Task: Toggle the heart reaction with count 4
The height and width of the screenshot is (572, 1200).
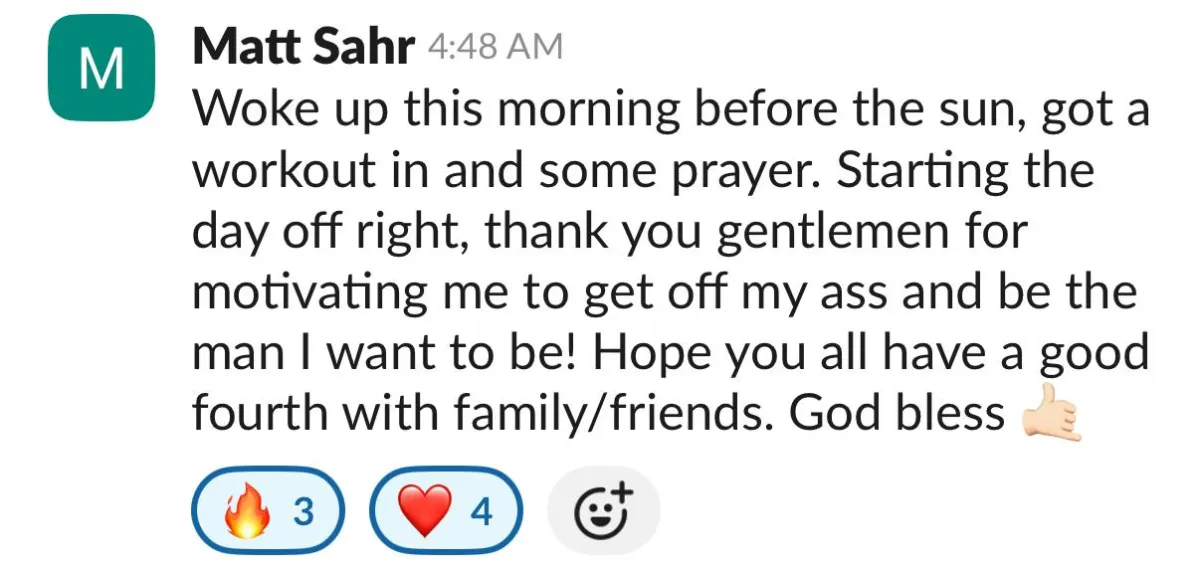Action: click(x=446, y=511)
